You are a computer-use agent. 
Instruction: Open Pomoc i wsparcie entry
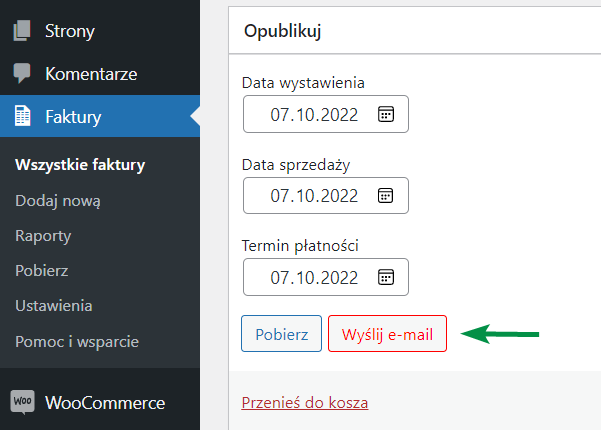point(77,341)
